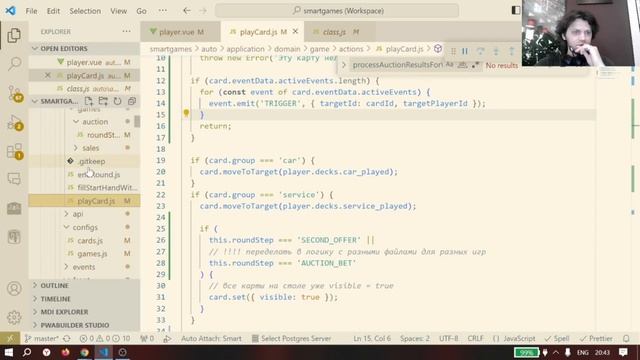Open Firefox from the taskbar
Image resolution: width=640 pixels, height=360 pixels.
(65, 352)
